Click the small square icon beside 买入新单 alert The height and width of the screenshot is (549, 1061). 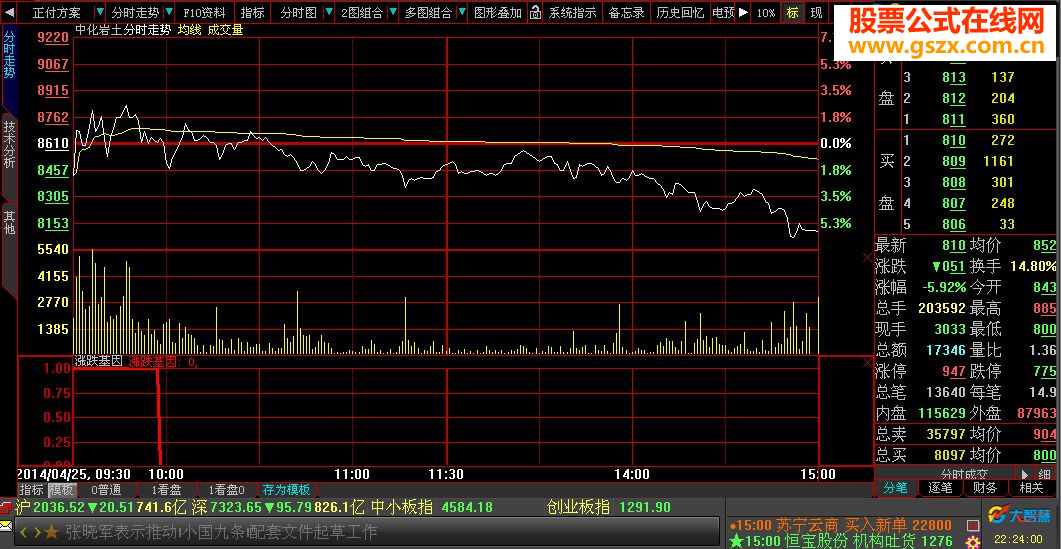click(974, 525)
